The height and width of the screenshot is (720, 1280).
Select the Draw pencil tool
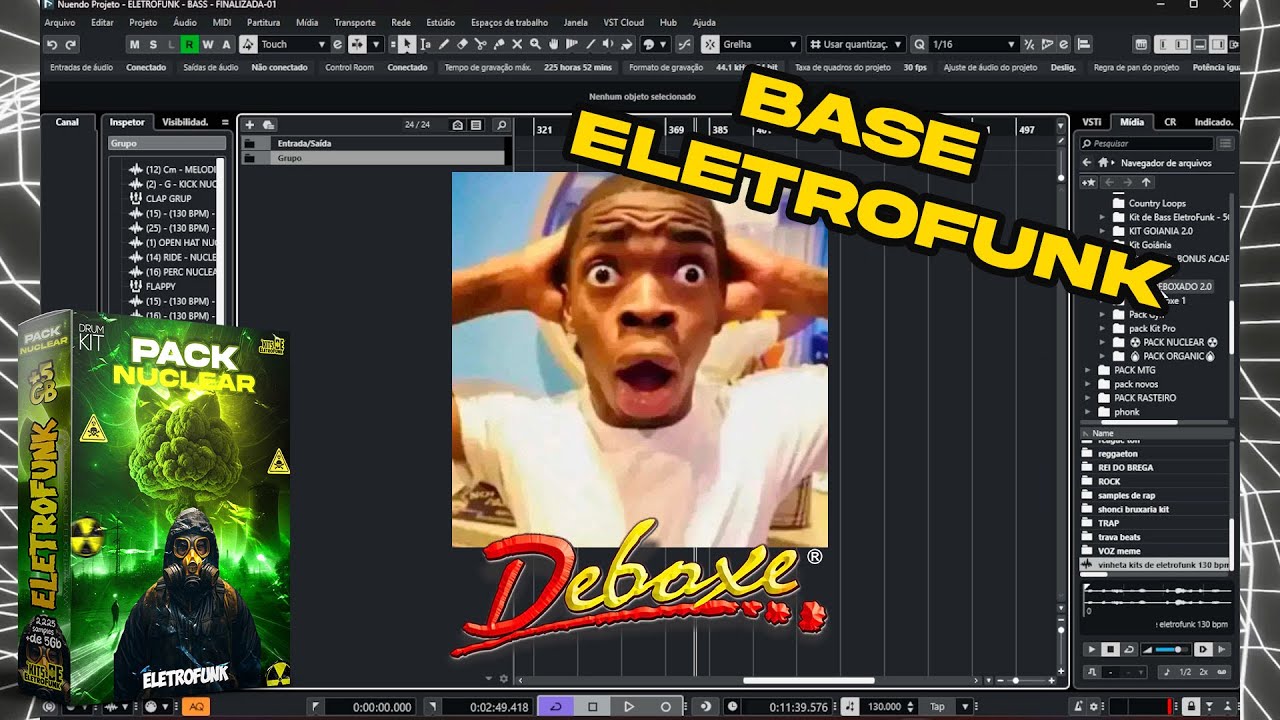444,44
